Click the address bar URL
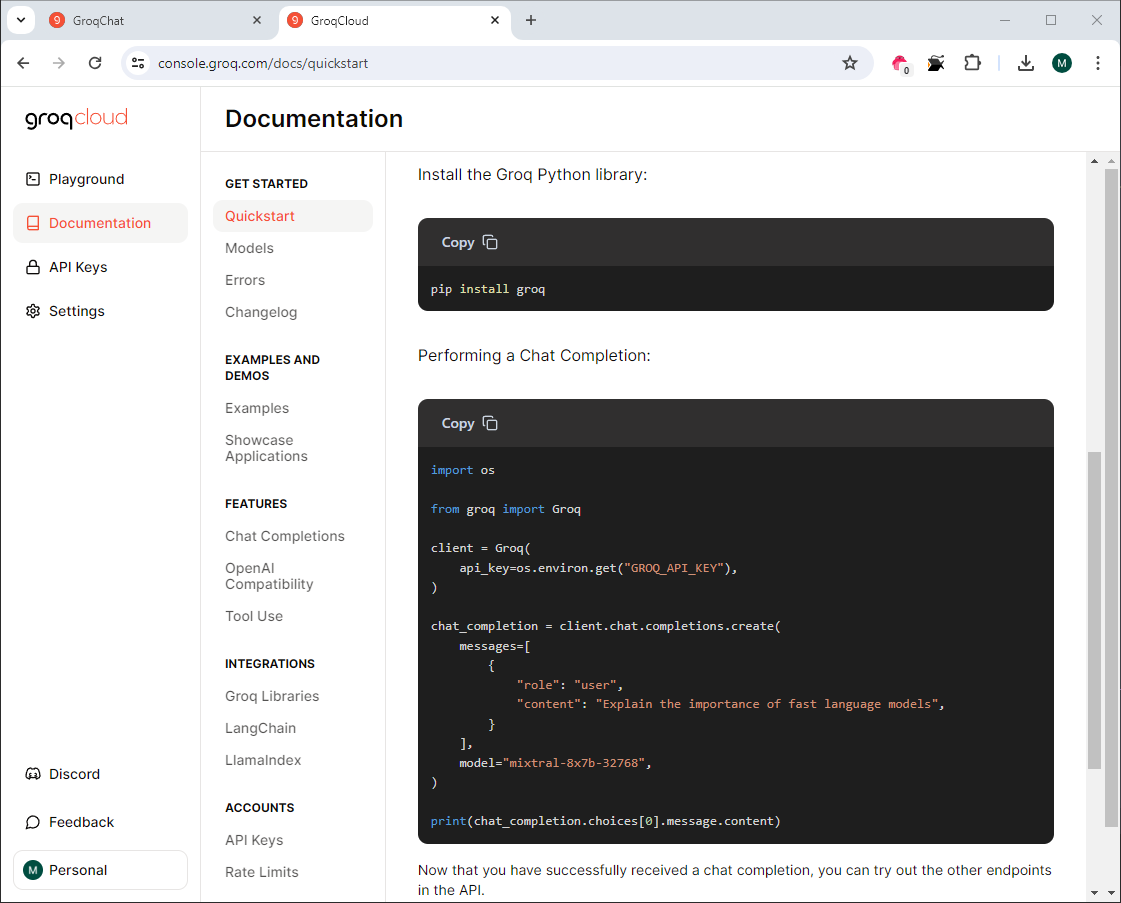Screen dimensions: 1121x903 (263, 63)
